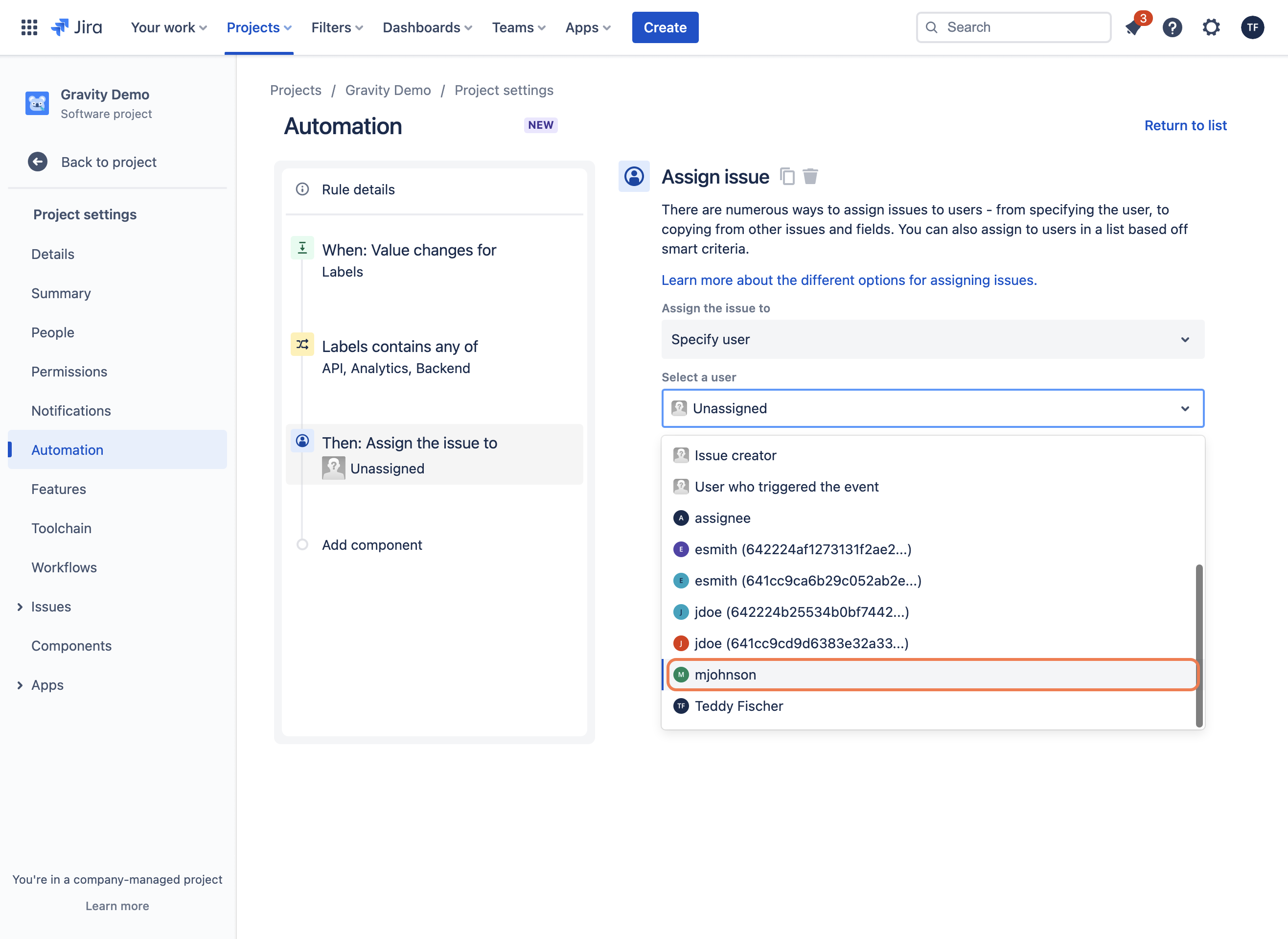Open the Projects menu
Image resolution: width=1288 pixels, height=939 pixels.
(259, 27)
